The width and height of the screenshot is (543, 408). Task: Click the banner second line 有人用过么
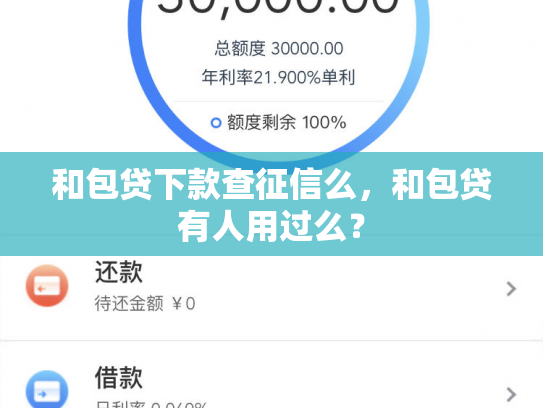(271, 227)
